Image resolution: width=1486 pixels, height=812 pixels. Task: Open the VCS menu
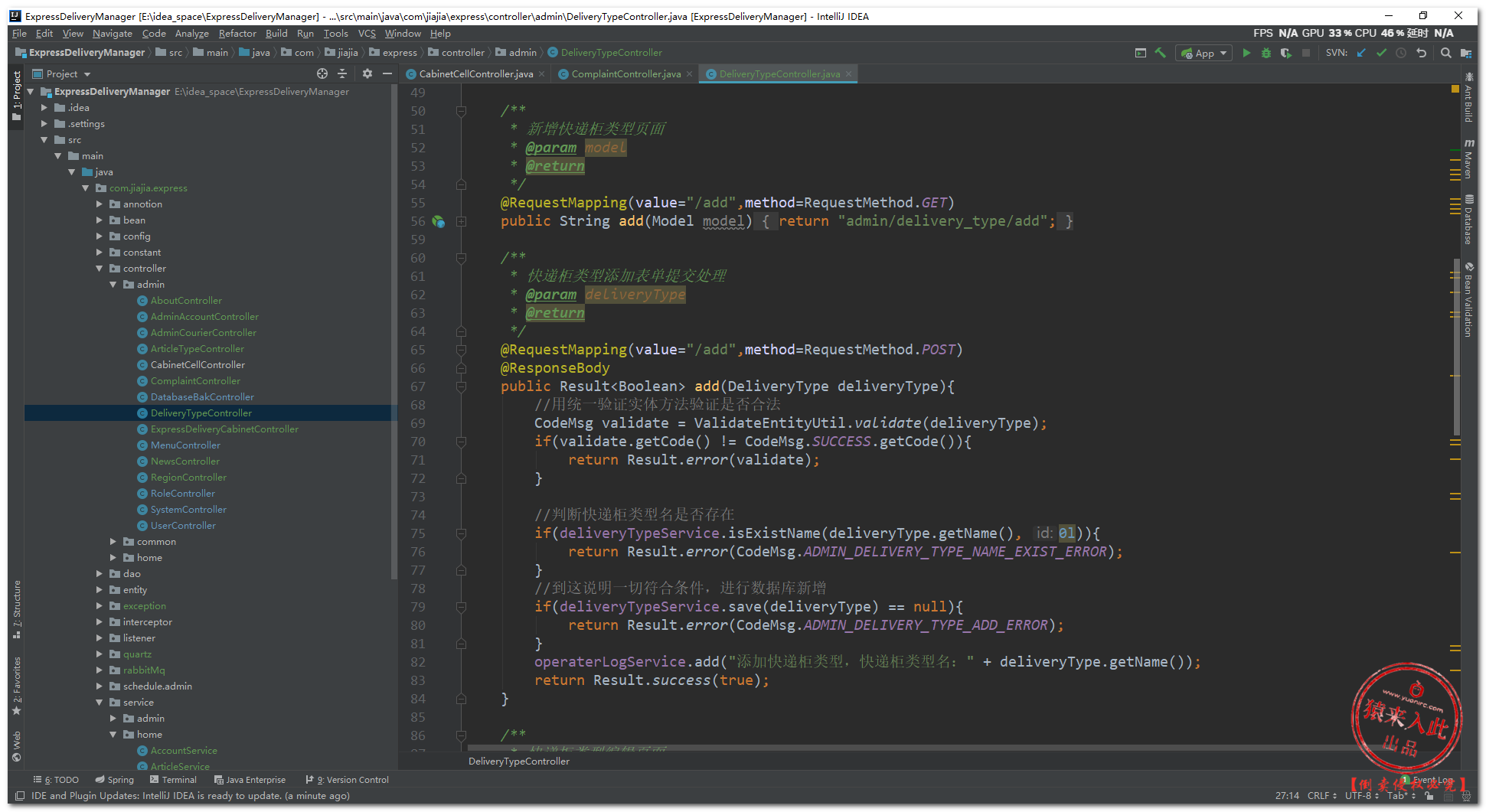click(x=367, y=34)
